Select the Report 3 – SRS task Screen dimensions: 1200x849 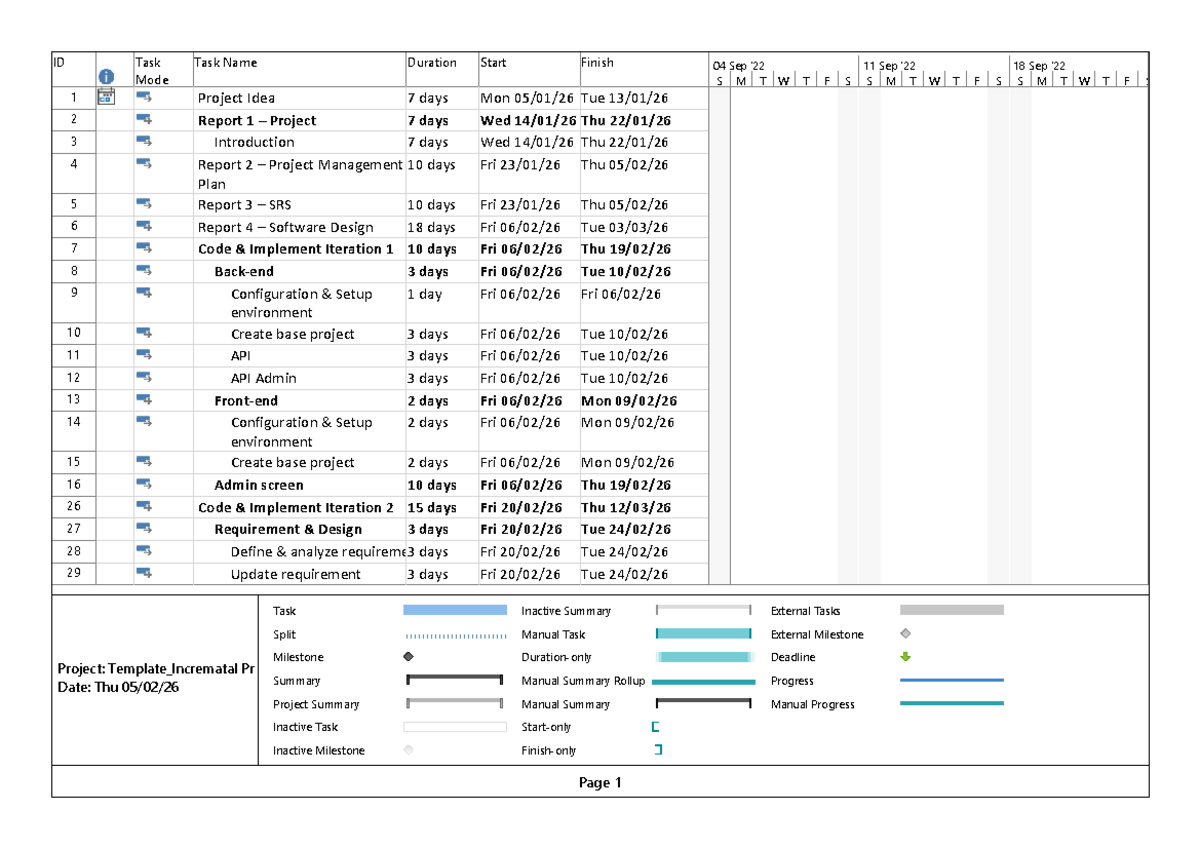[x=244, y=205]
